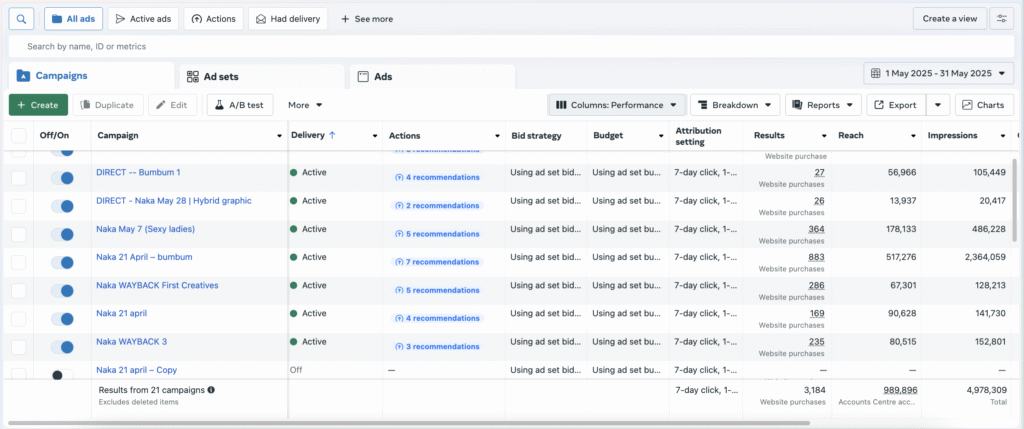Tick the checkbox for Naka WAYBACK 3
Screen dimensions: 1024x429
19,346
